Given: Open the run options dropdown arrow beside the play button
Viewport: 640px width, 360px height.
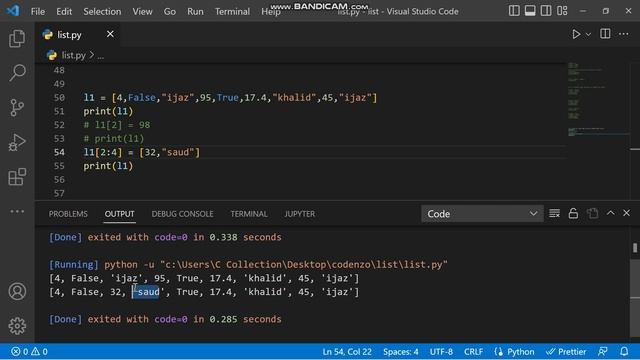Looking at the screenshot, I should [x=588, y=35].
